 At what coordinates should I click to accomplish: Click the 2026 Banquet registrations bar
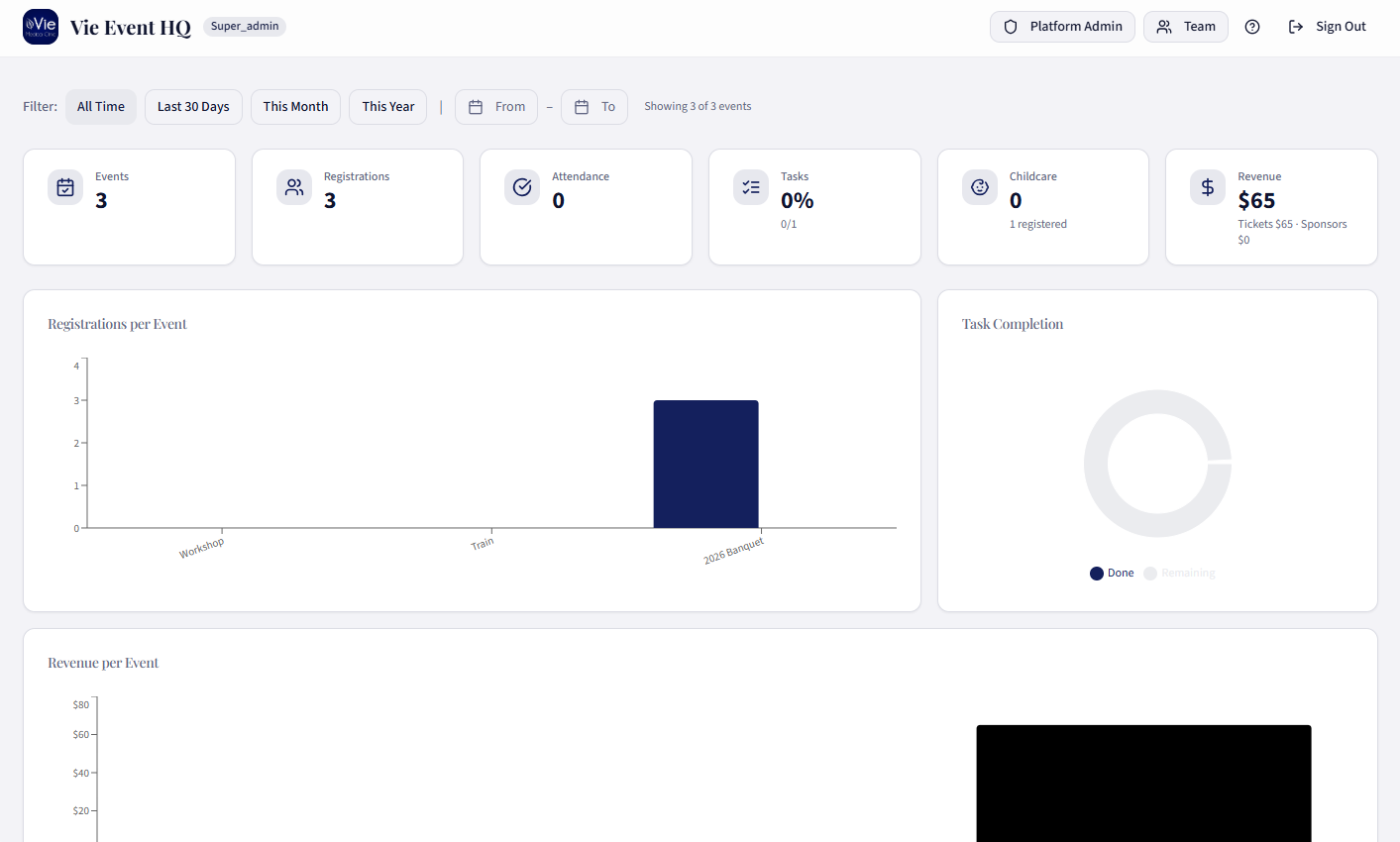tap(705, 464)
